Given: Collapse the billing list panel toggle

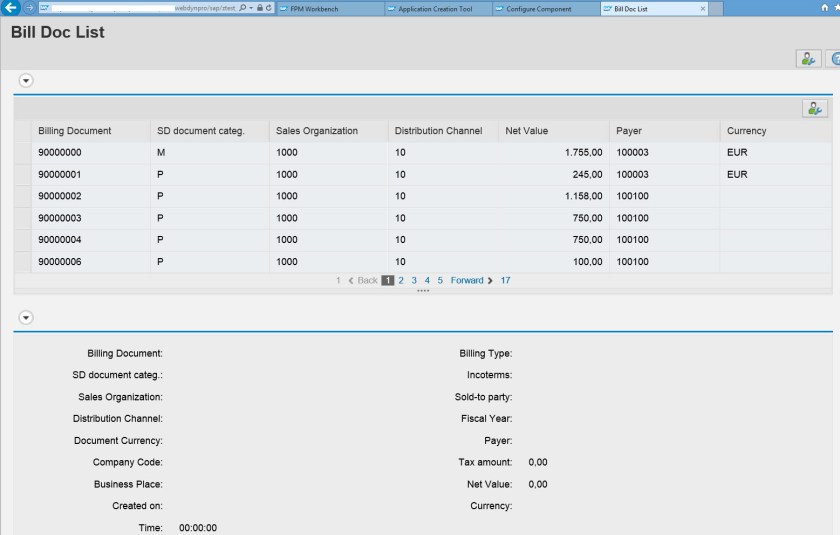Looking at the screenshot, I should [26, 80].
